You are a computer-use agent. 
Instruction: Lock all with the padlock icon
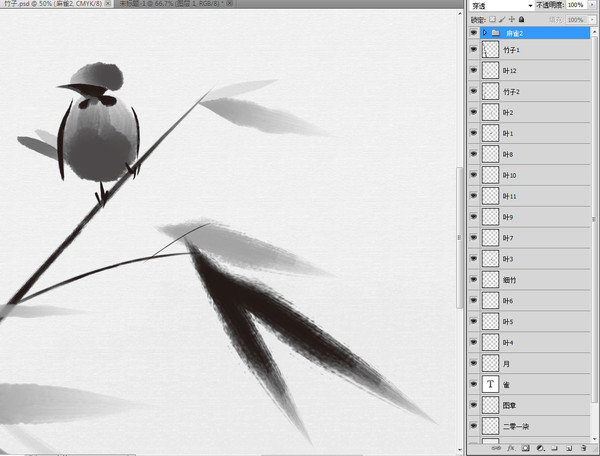pyautogui.click(x=521, y=19)
